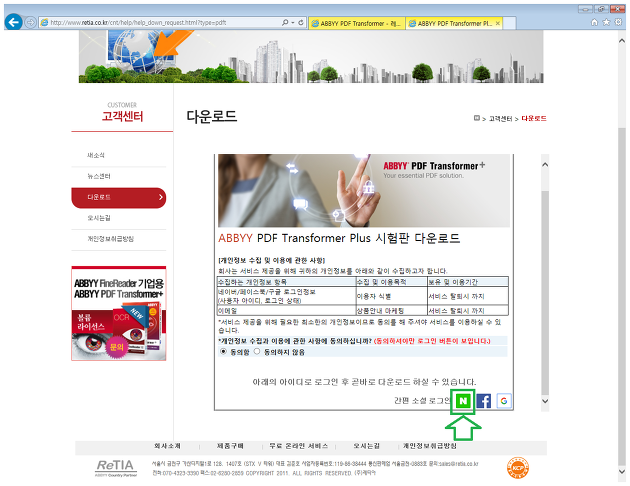Open the browser Home icon
The width and height of the screenshot is (630, 486).
(x=594, y=22)
